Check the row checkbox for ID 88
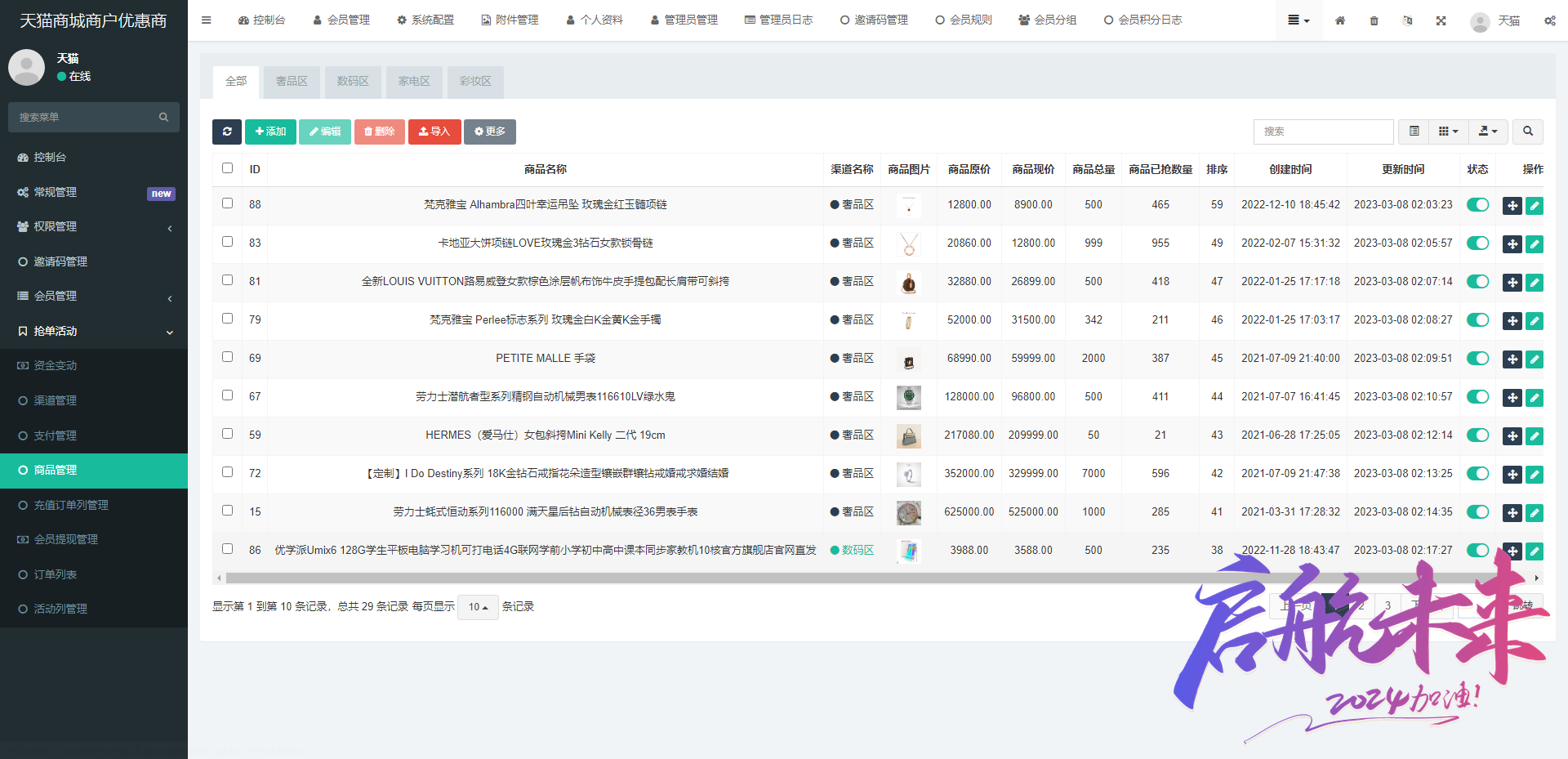Screen dimensions: 1568x759 pos(228,203)
